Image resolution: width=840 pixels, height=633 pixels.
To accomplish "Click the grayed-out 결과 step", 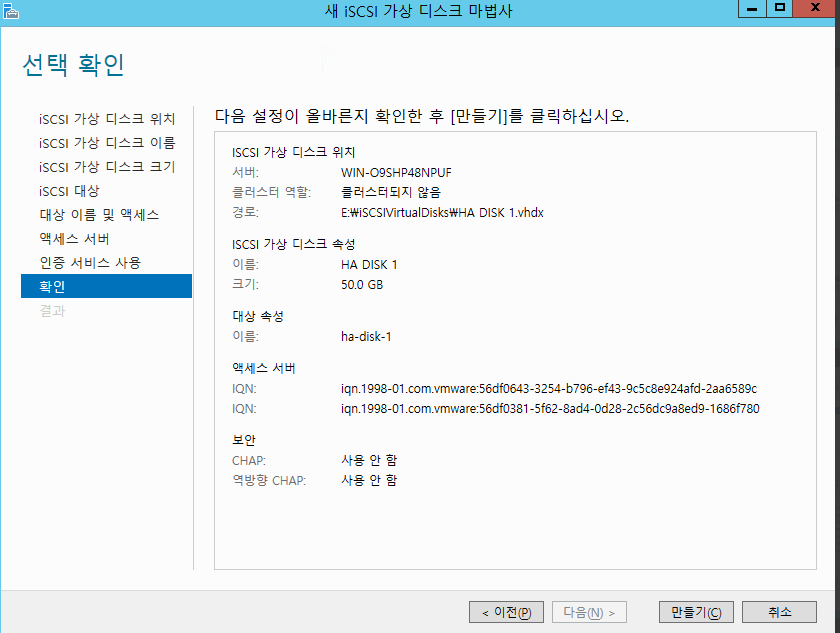I will point(52,311).
